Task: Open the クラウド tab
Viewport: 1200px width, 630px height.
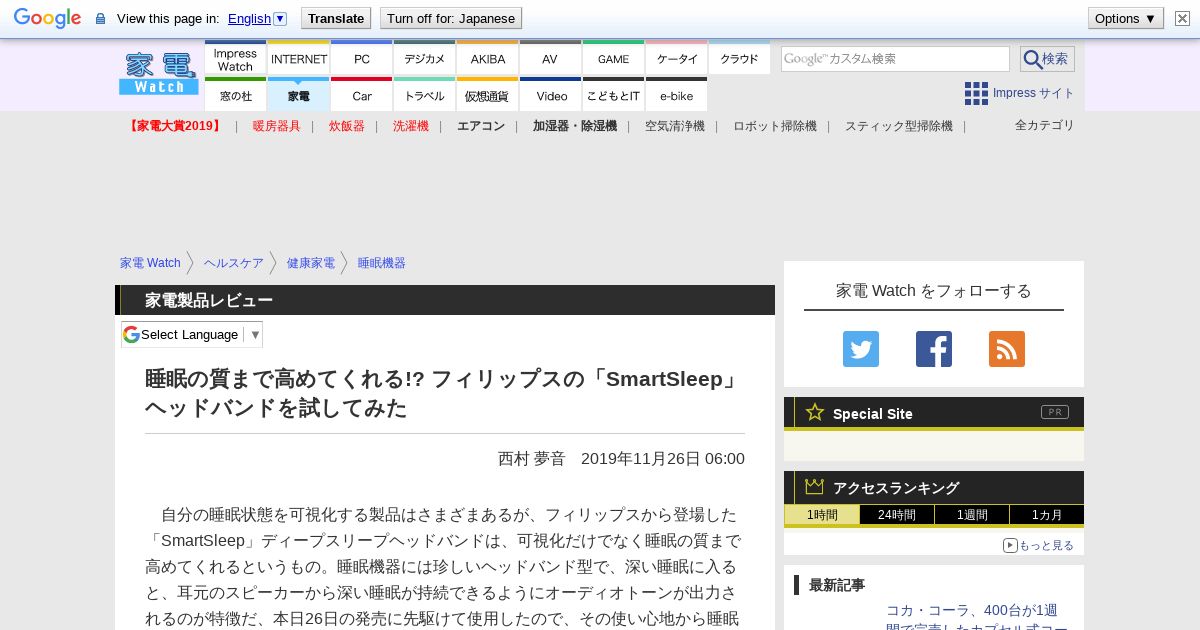Action: click(739, 59)
